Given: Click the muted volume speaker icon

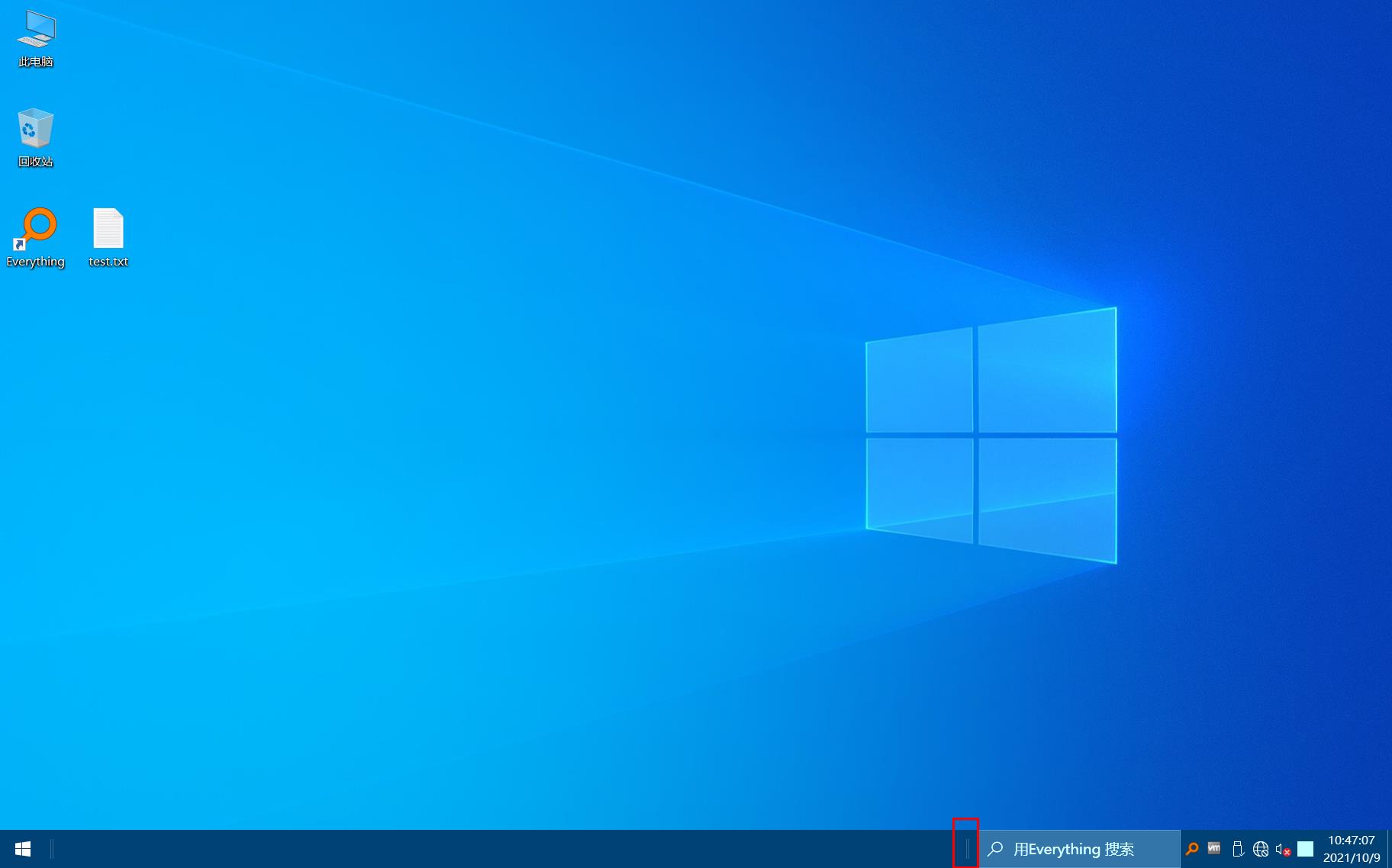Looking at the screenshot, I should coord(1283,849).
